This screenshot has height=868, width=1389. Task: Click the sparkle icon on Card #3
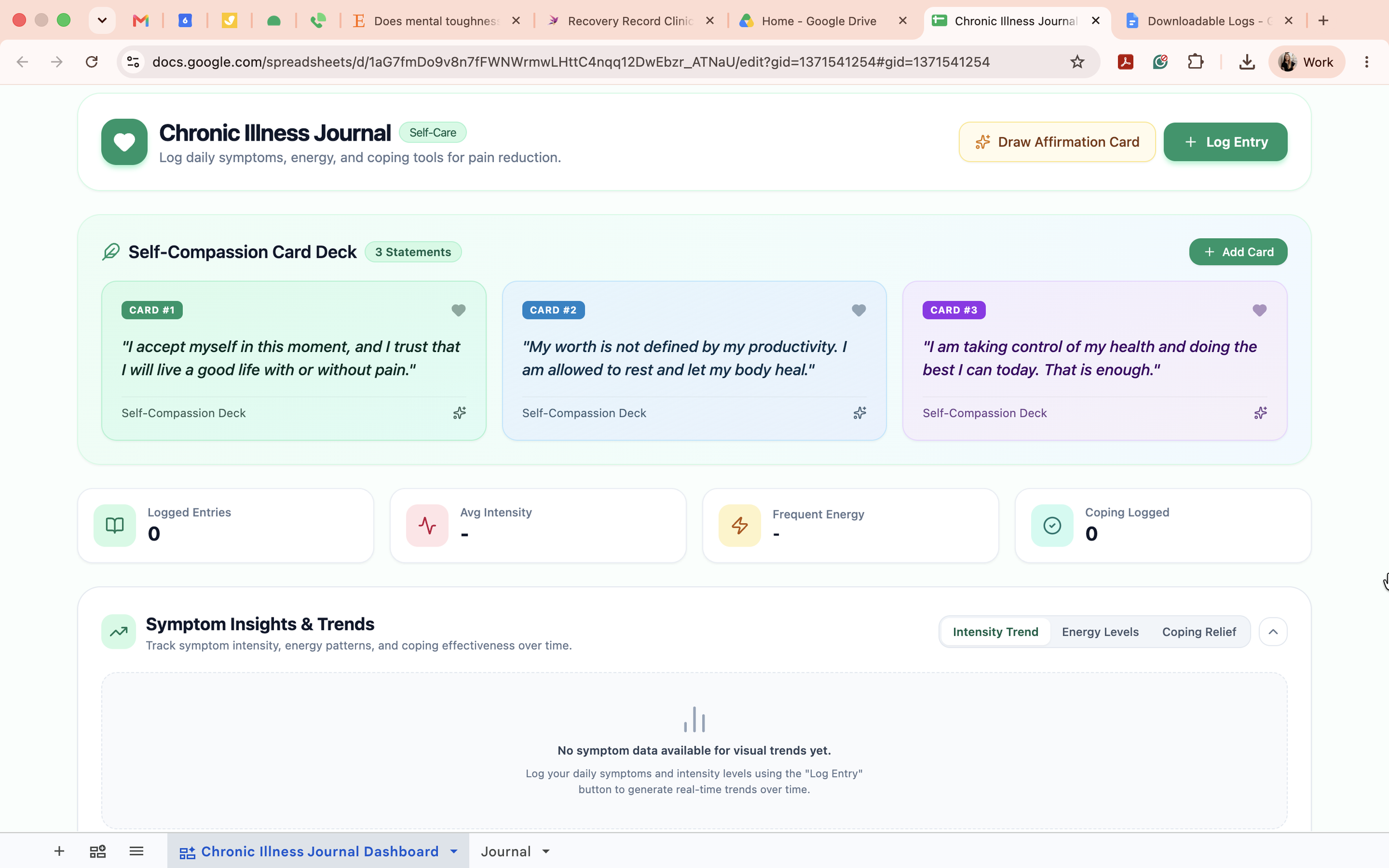1260,413
